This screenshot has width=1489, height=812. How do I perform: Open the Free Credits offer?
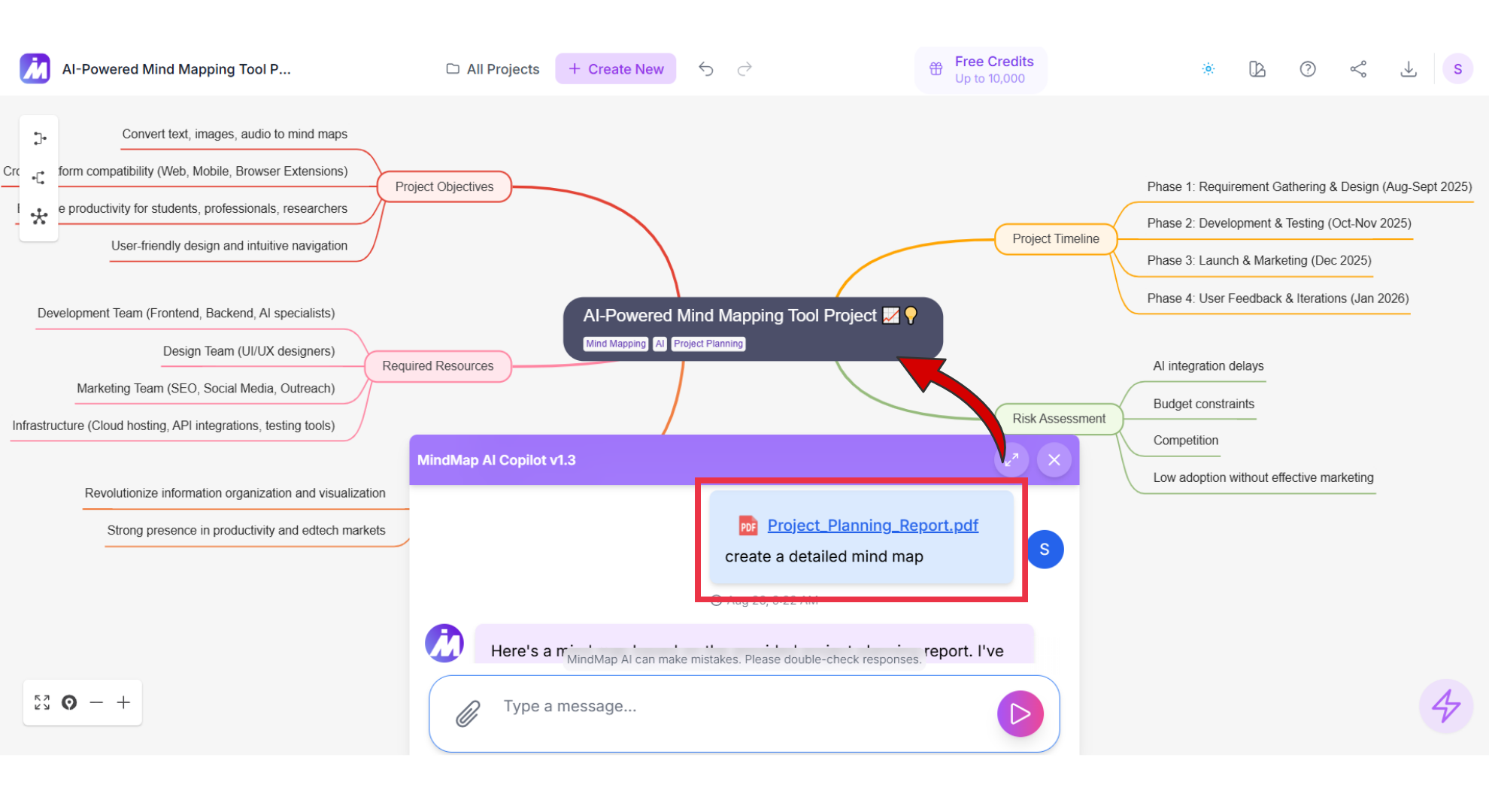tap(981, 70)
